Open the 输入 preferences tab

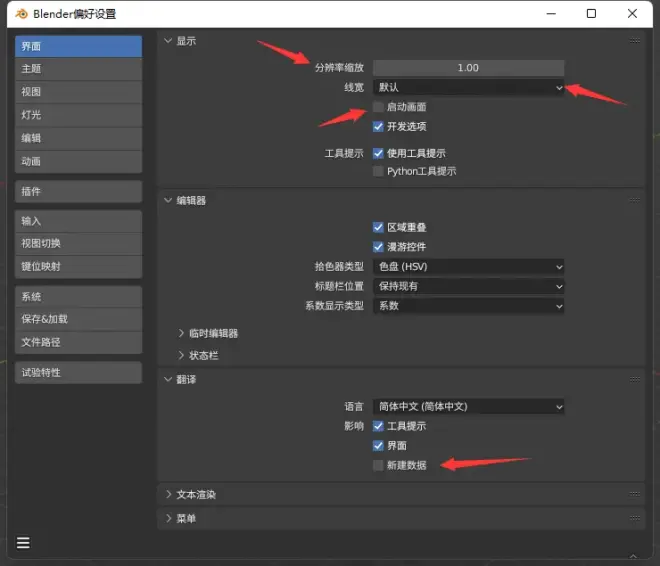tap(78, 221)
